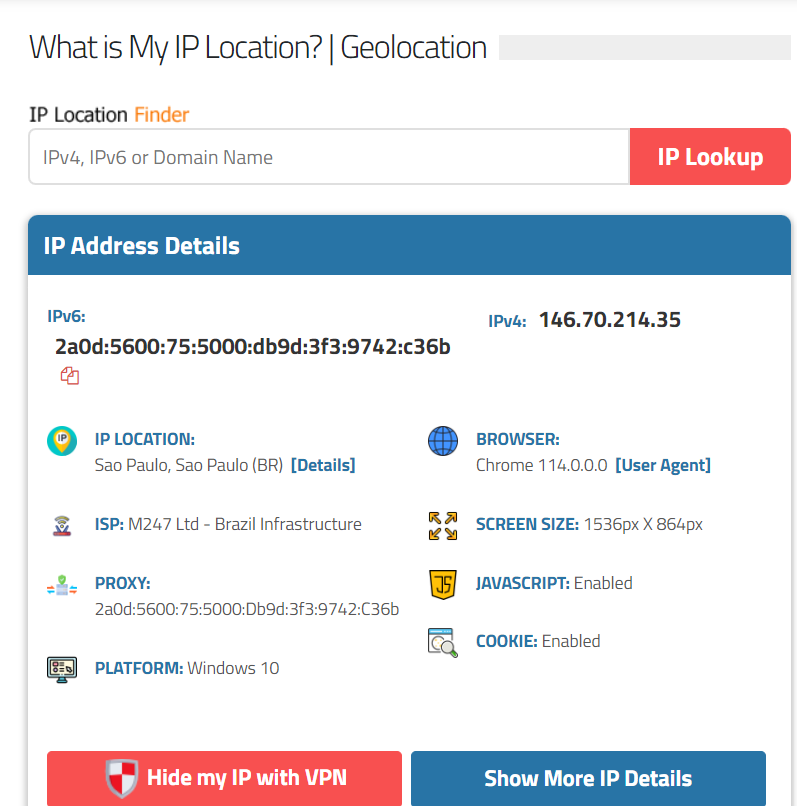This screenshot has height=806, width=797.
Task: Click Show More IP Details button
Action: pyautogui.click(x=588, y=778)
